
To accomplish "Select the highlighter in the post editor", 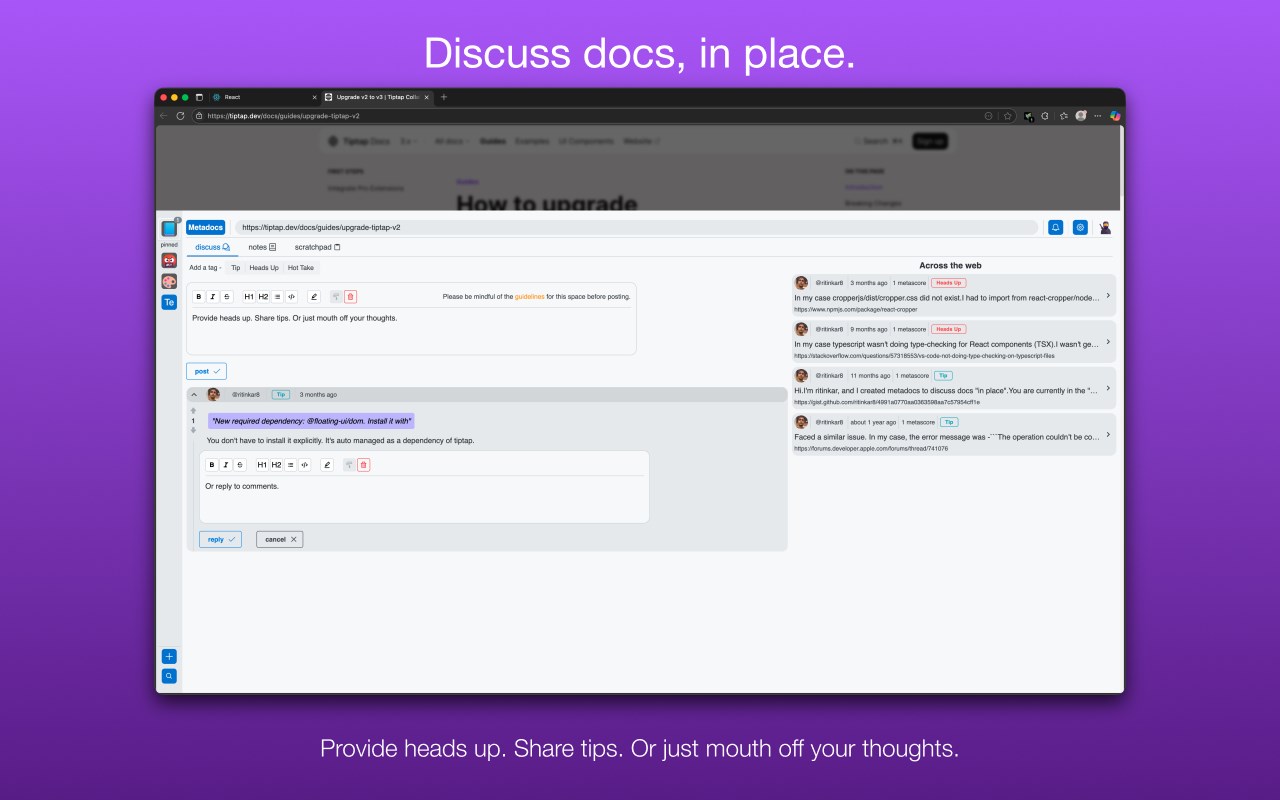I will click(x=314, y=297).
